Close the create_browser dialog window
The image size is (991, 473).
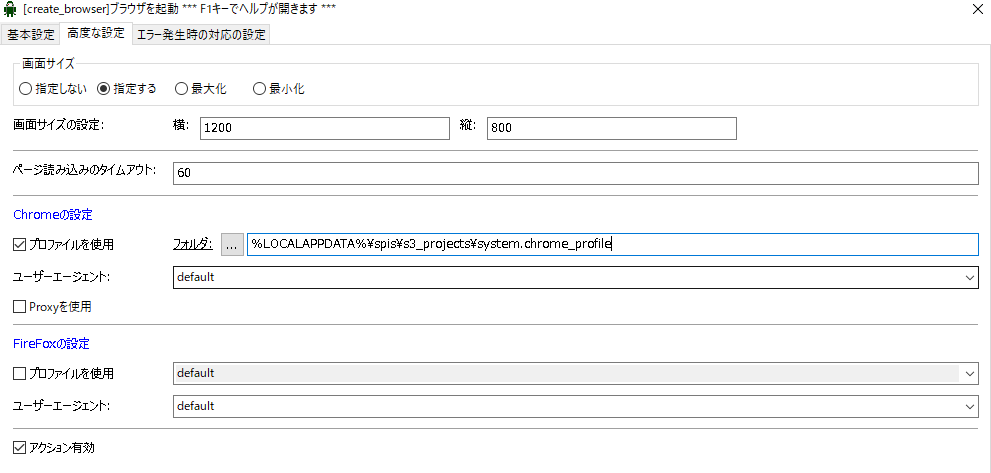[x=975, y=9]
